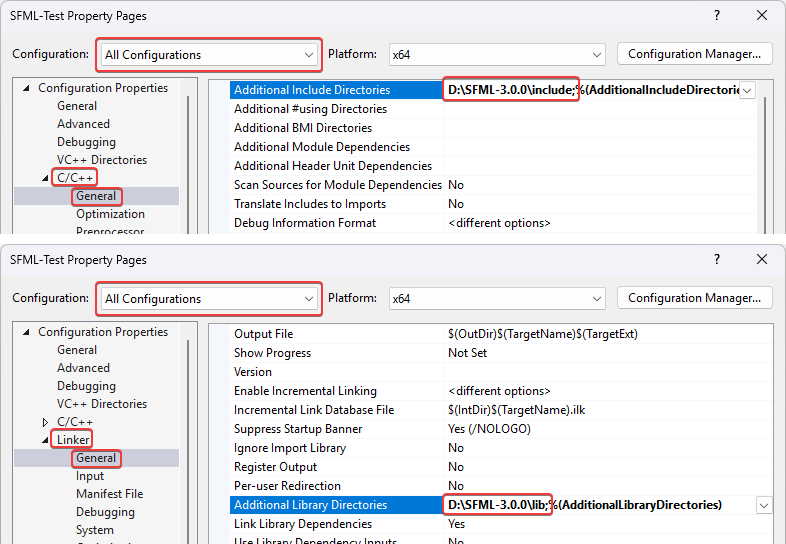Open Configuration Manager from the Linker settings dialog
Image resolution: width=786 pixels, height=544 pixels.
pyautogui.click(x=694, y=298)
